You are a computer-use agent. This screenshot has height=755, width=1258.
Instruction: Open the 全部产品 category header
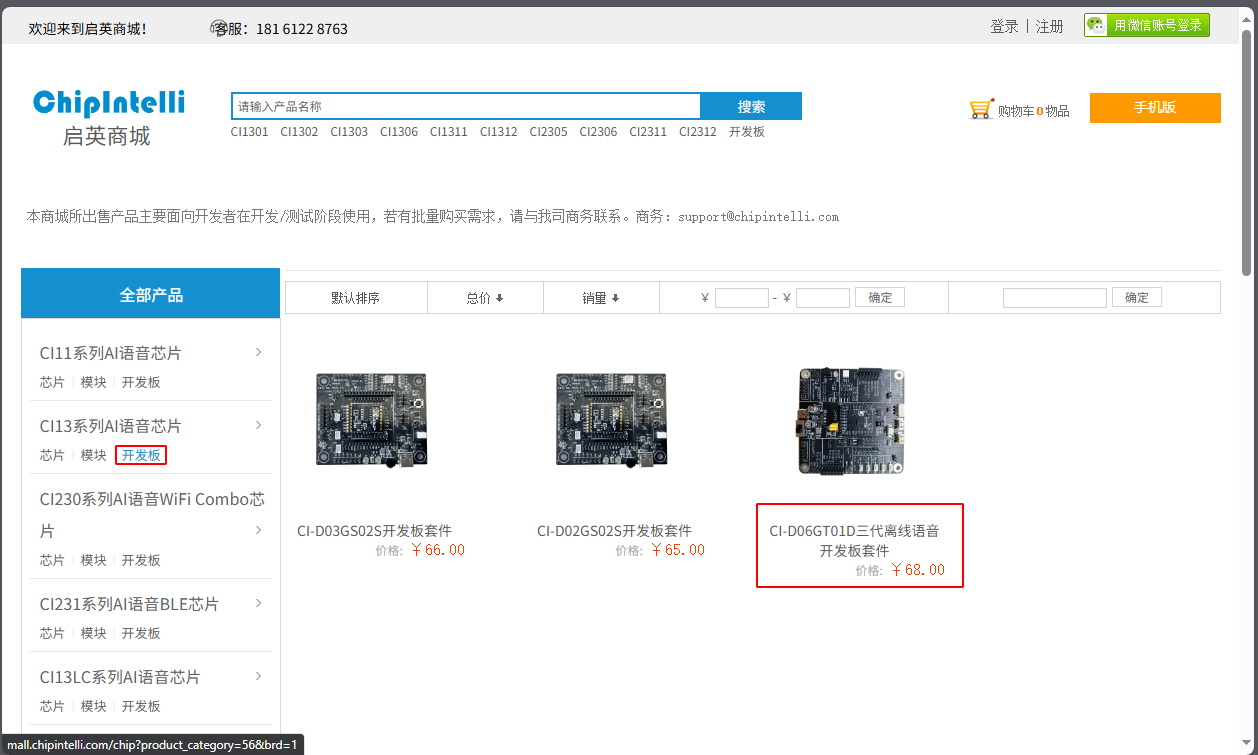coord(151,294)
